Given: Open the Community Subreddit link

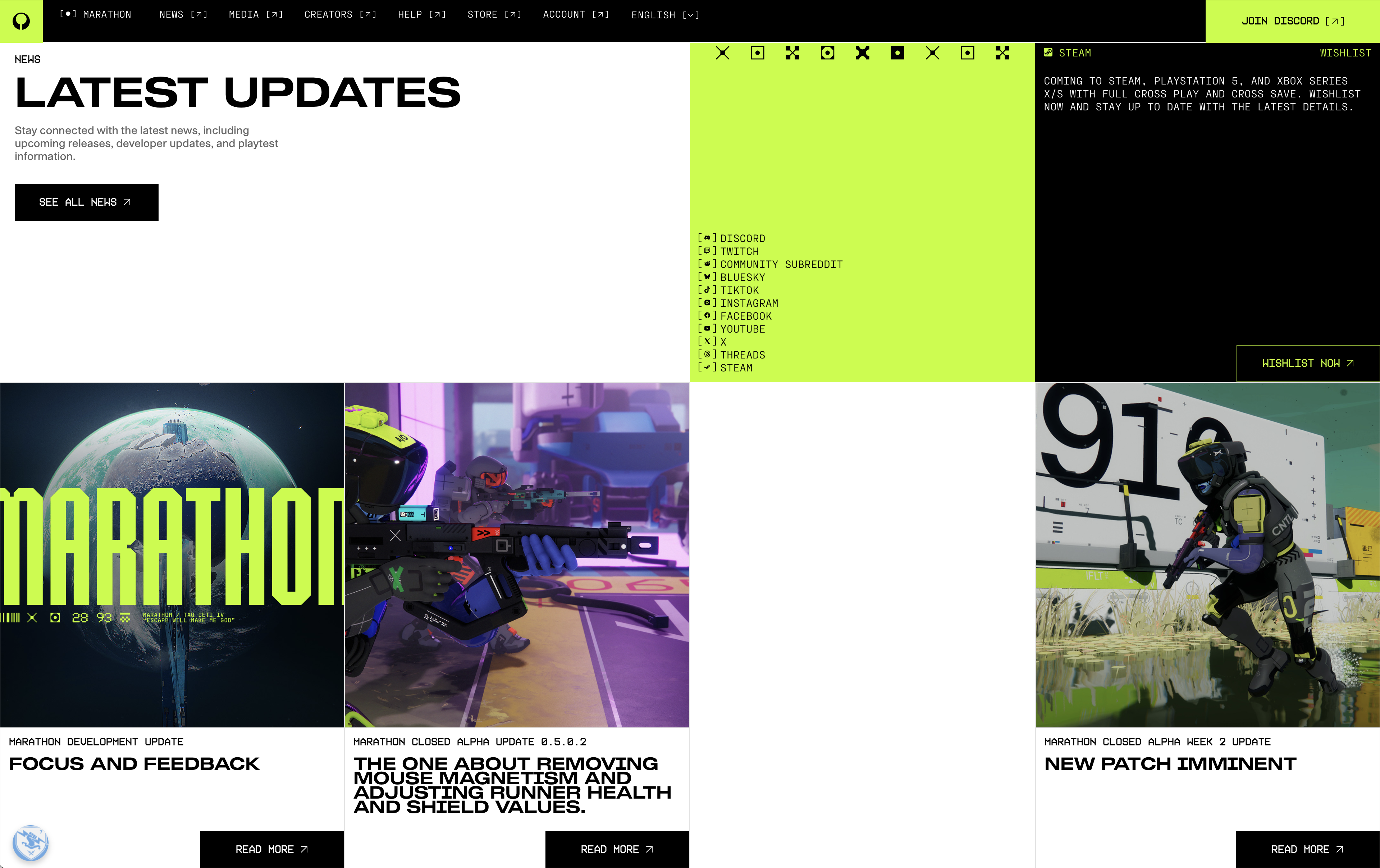Looking at the screenshot, I should pyautogui.click(x=781, y=264).
